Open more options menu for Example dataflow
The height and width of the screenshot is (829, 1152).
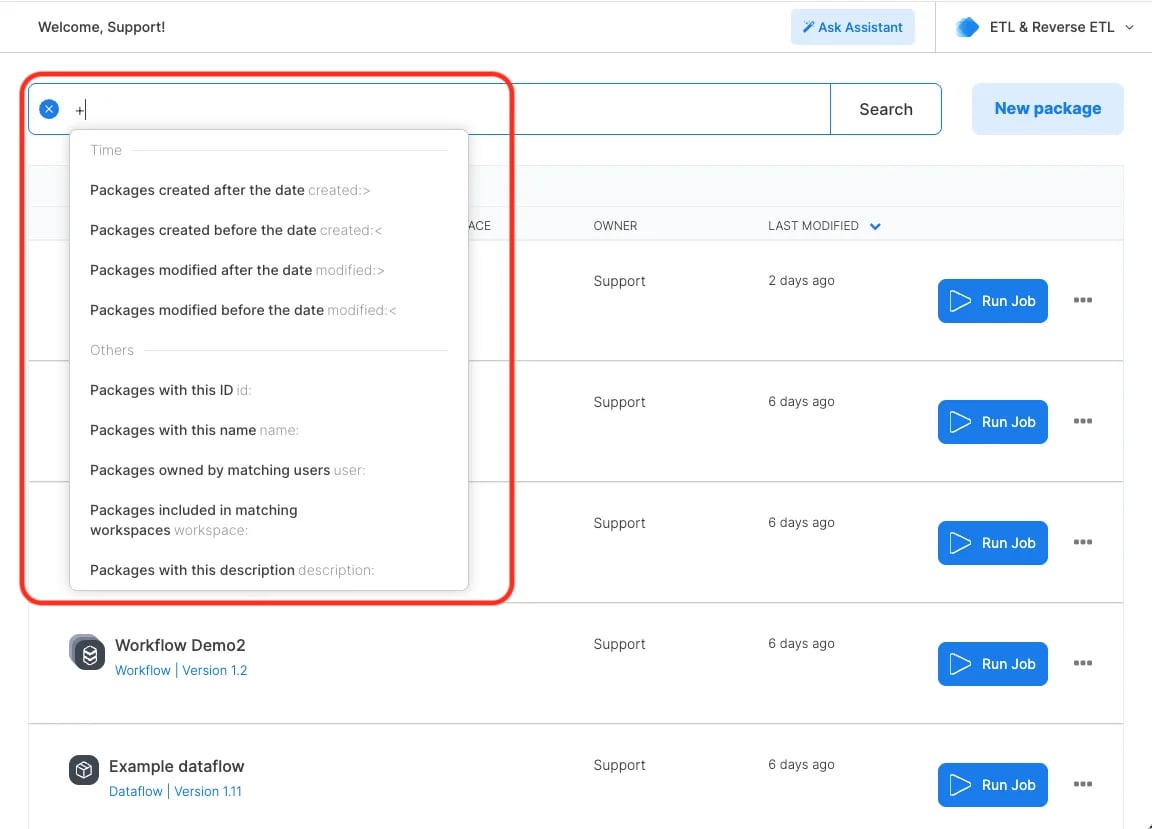1082,783
